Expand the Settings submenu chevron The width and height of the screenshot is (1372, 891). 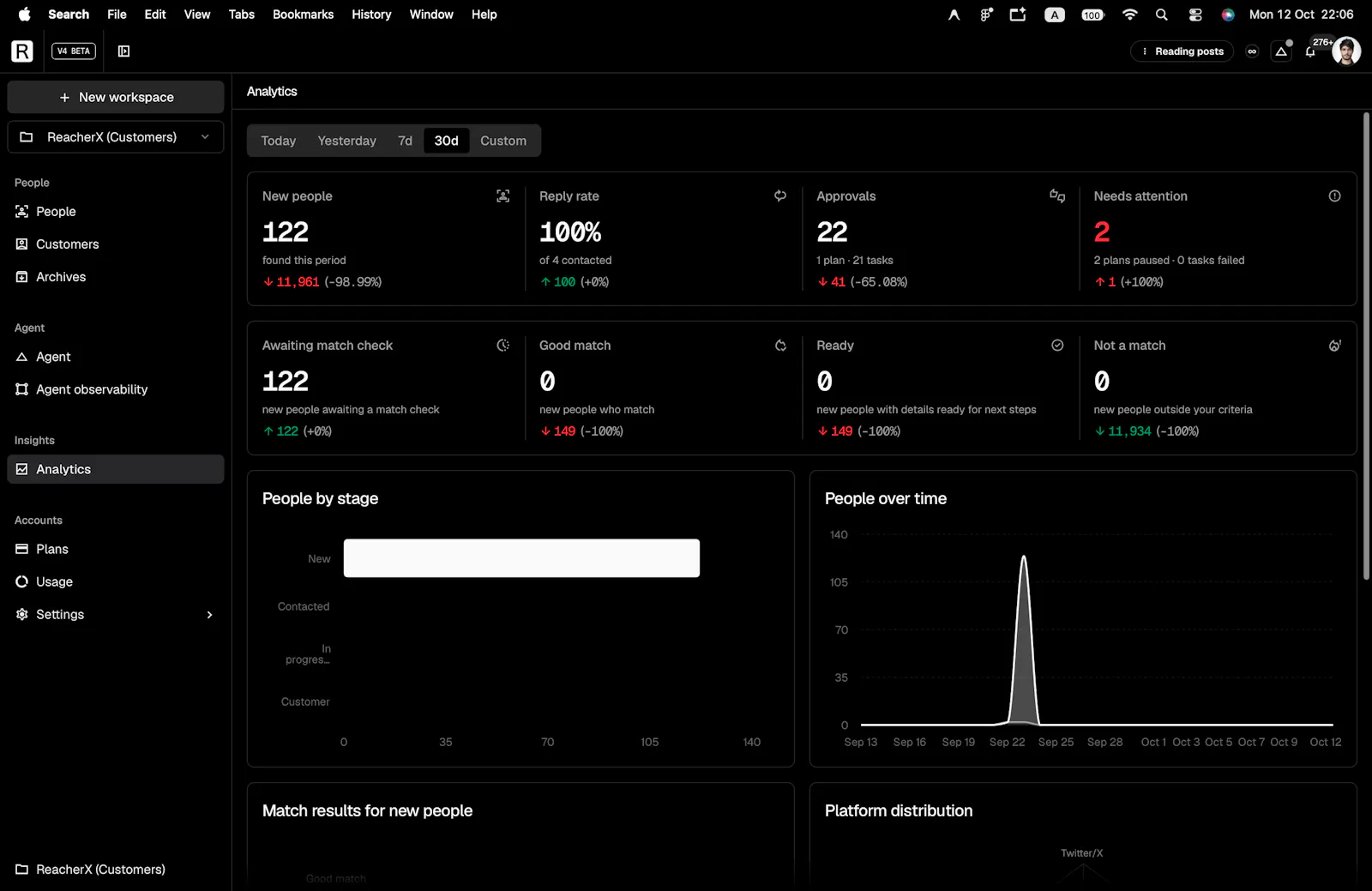(209, 615)
